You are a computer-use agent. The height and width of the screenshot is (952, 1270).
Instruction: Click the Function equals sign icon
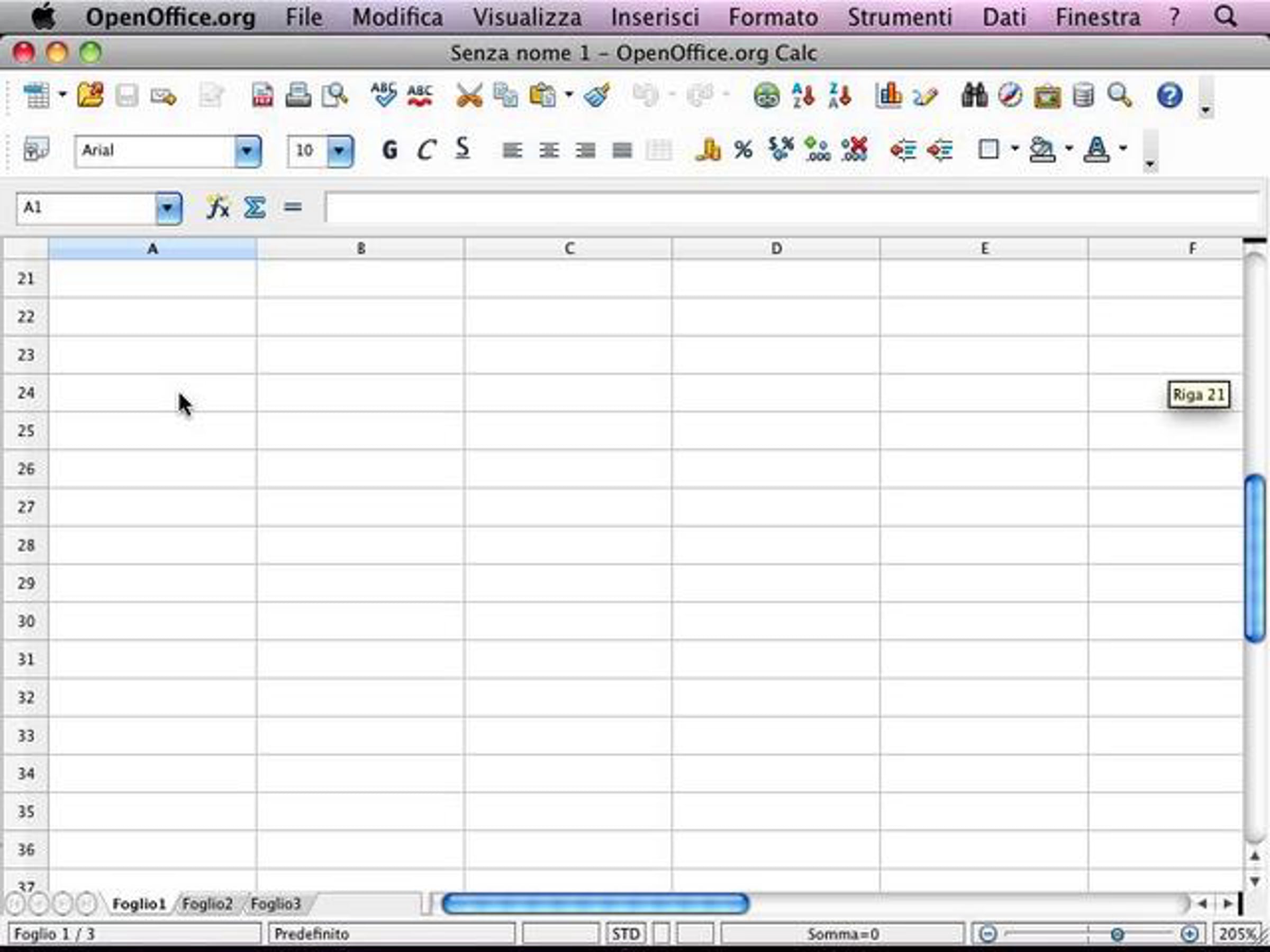[293, 207]
